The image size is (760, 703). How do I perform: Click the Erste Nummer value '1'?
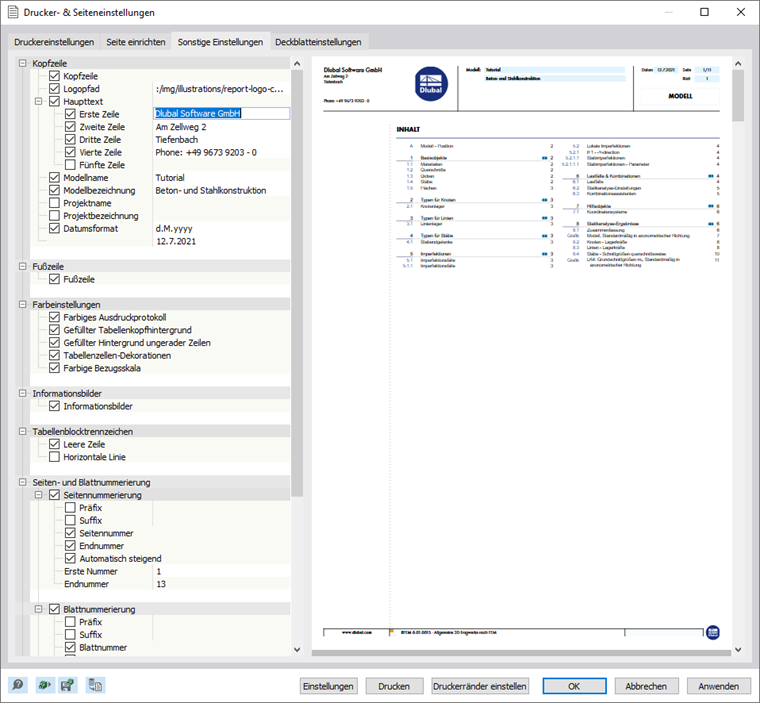(222, 571)
